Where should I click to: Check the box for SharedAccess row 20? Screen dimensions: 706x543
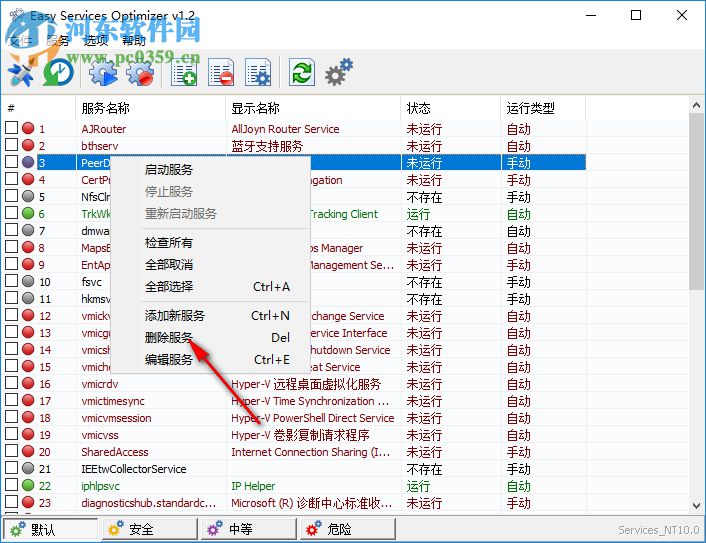click(11, 451)
